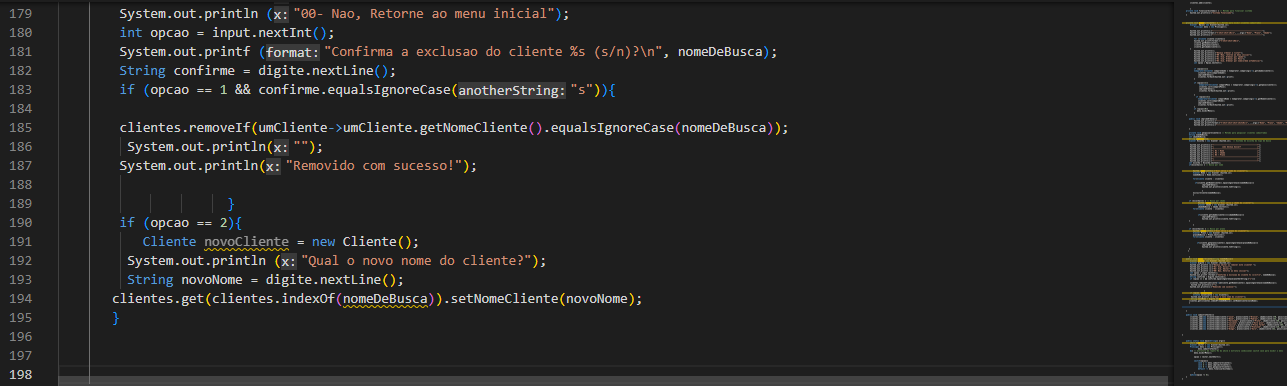The image size is (1287, 386).
Task: Click the novoNome variable declaration
Action: click(207, 280)
